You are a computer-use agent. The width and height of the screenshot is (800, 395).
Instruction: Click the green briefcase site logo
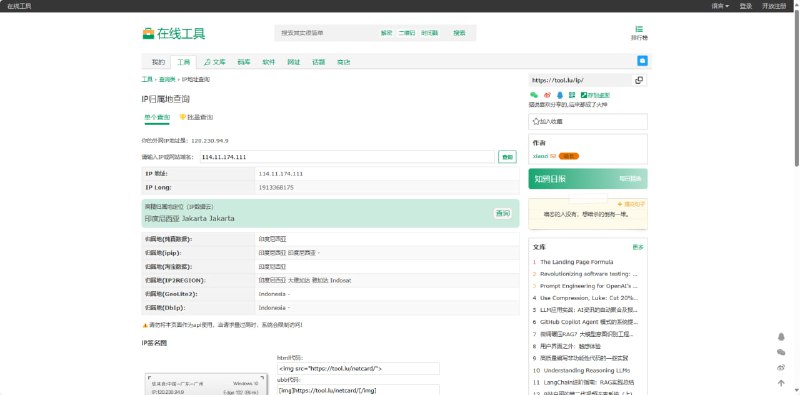[148, 34]
